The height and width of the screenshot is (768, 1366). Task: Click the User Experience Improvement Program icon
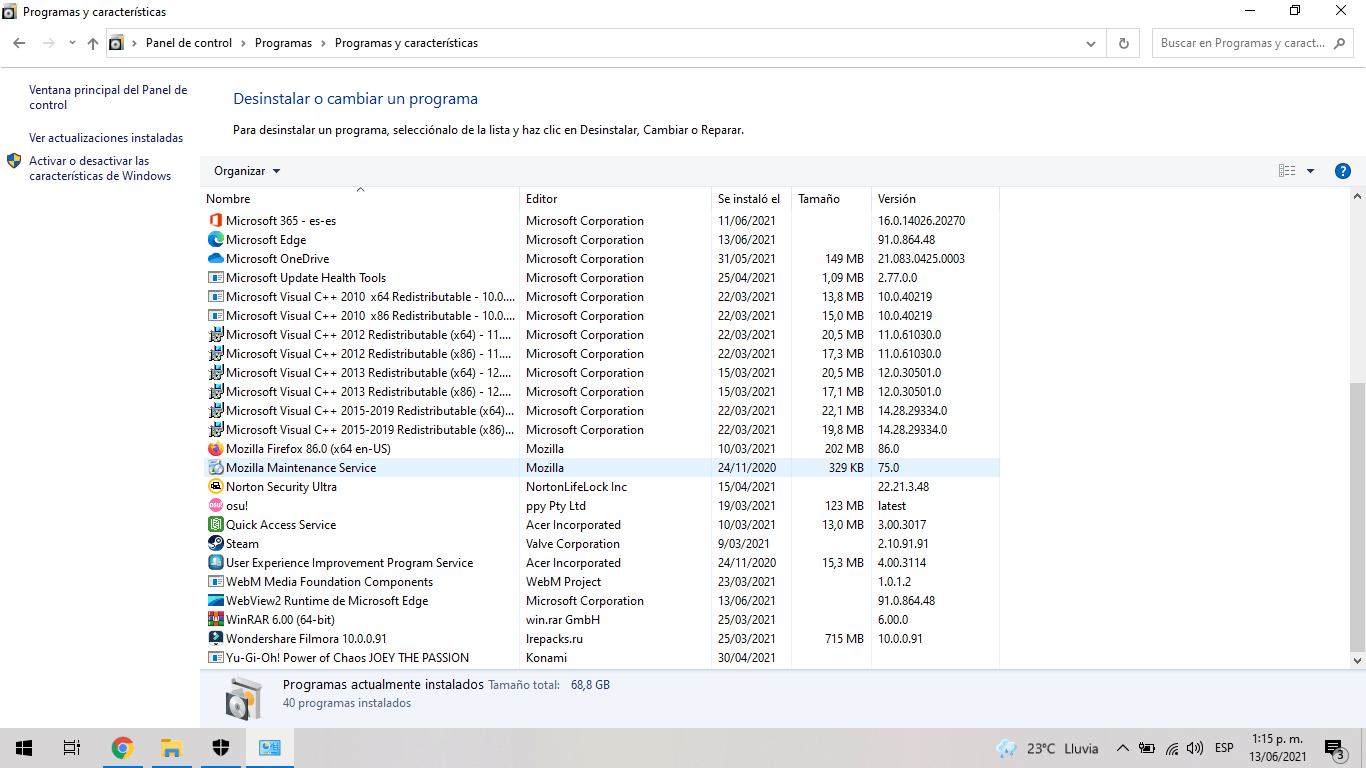215,563
